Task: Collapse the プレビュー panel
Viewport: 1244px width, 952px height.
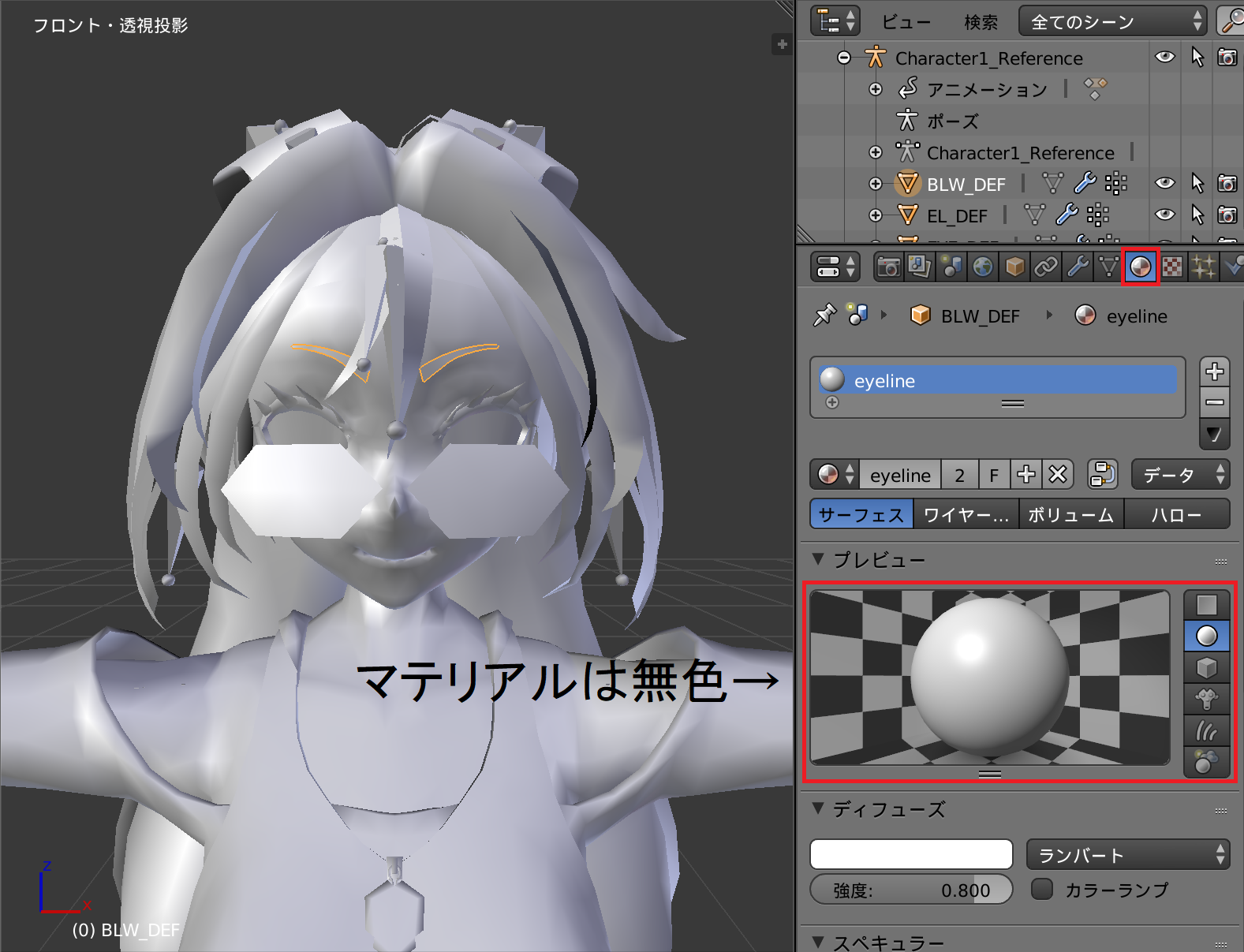Action: [818, 559]
